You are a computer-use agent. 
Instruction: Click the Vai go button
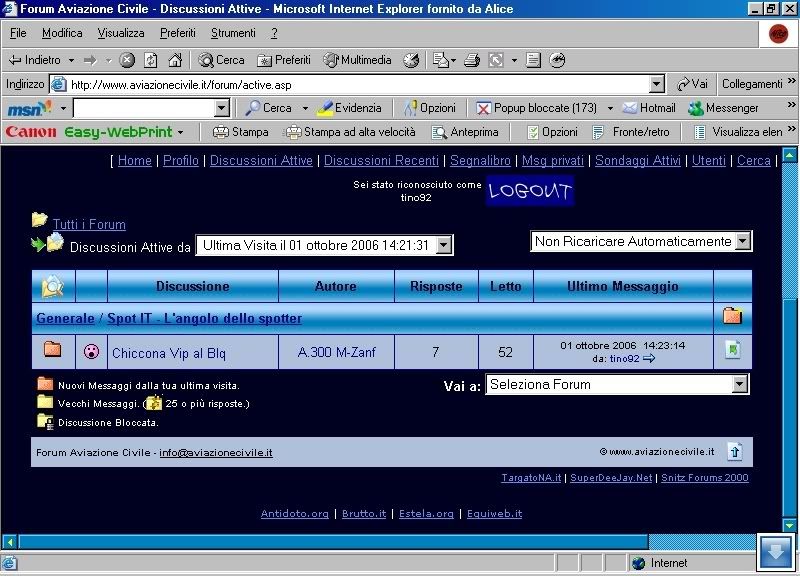tap(692, 84)
